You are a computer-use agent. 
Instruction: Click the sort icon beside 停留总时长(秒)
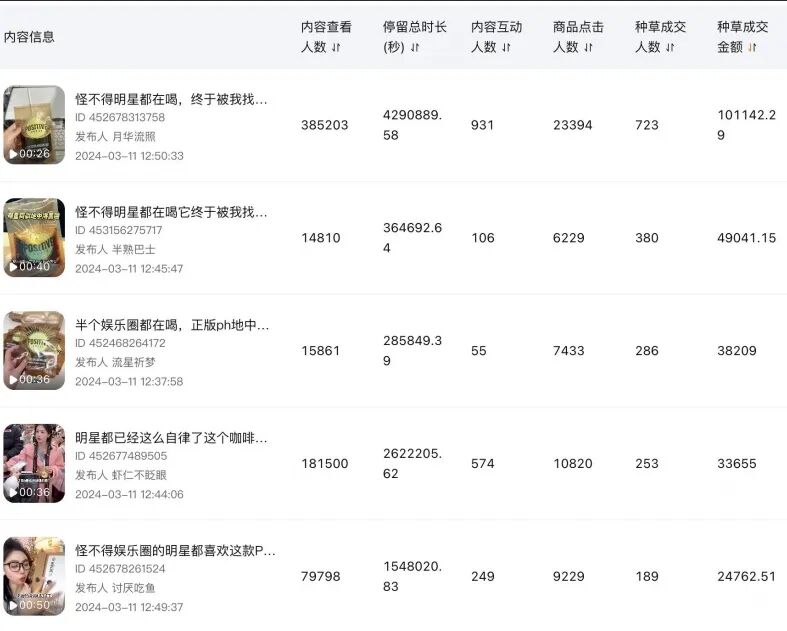coord(415,47)
